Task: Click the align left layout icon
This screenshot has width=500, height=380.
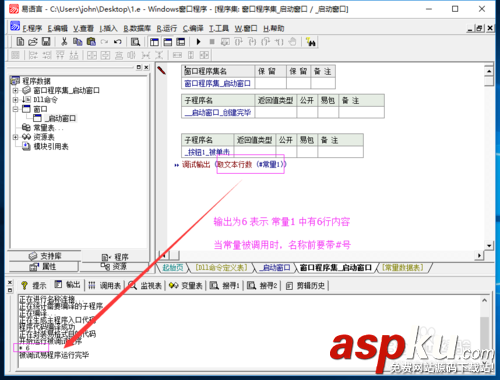Action: tap(33, 55)
